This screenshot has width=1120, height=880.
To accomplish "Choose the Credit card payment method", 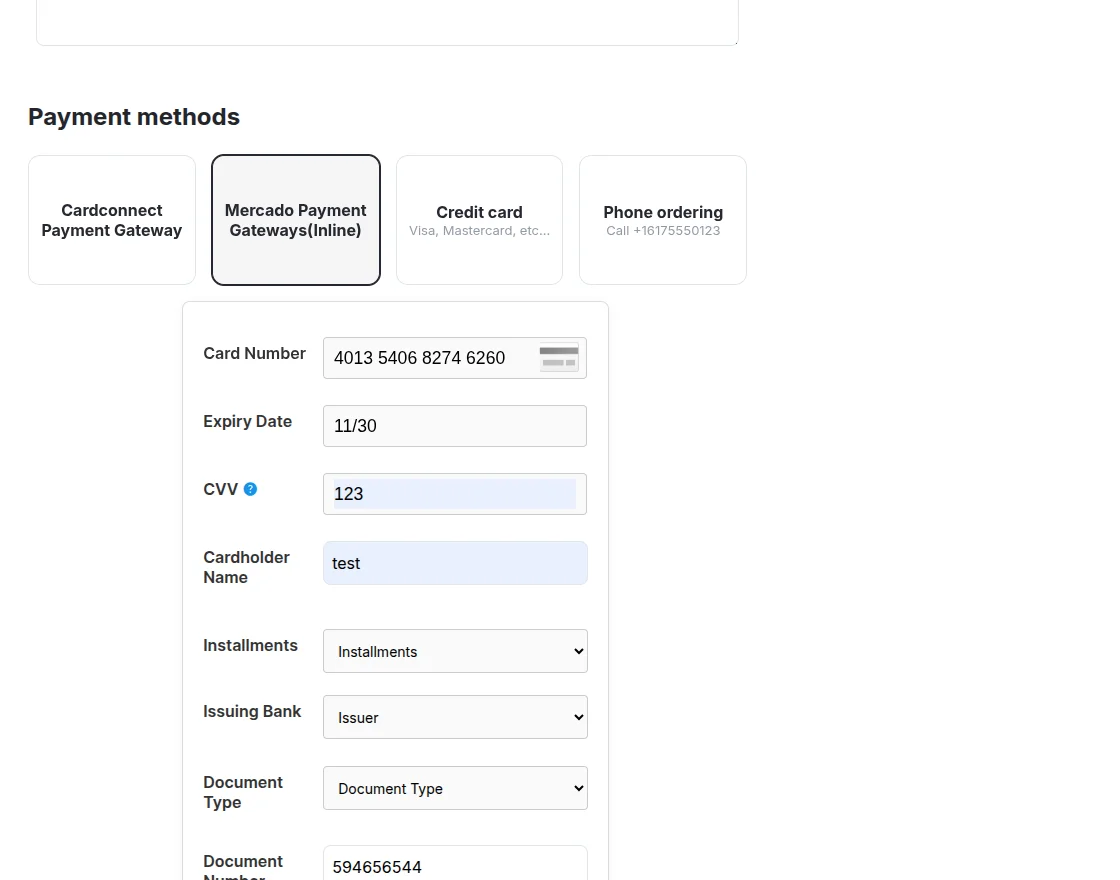I will click(x=479, y=220).
